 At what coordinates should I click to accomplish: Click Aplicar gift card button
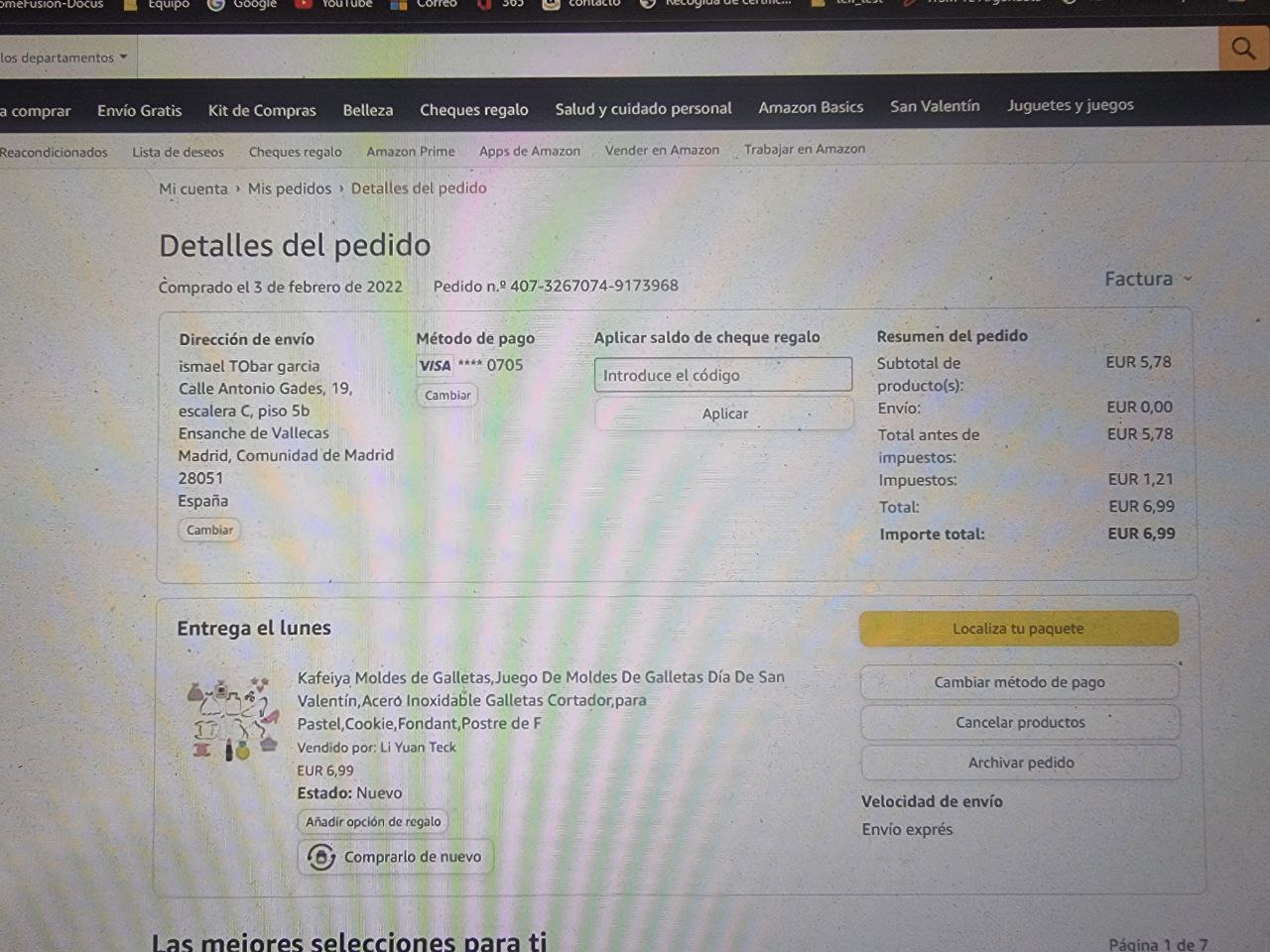[x=724, y=414]
